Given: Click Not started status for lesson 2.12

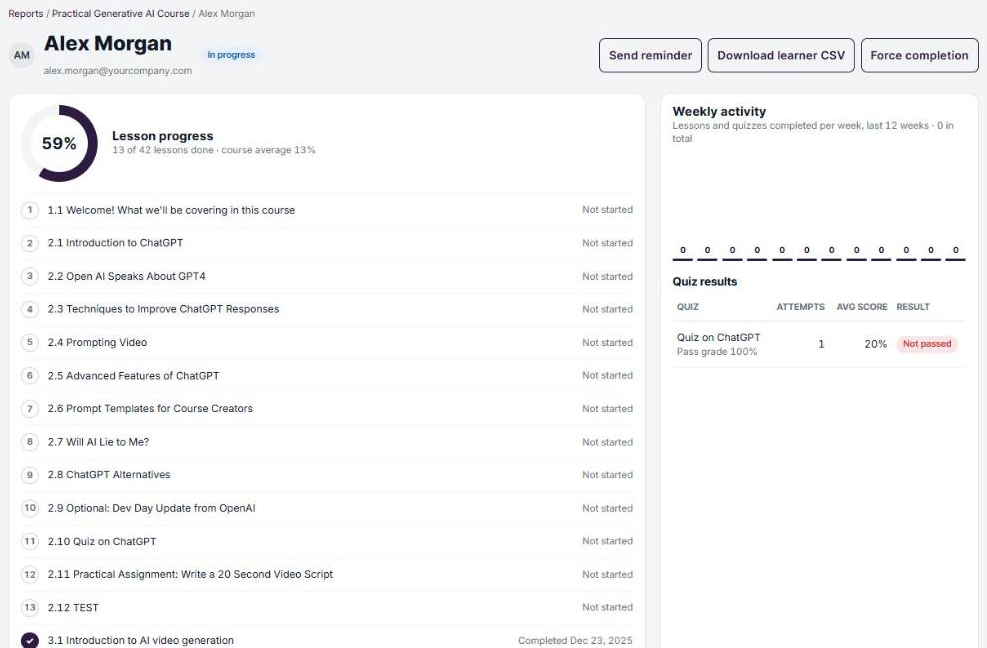Looking at the screenshot, I should 607,607.
